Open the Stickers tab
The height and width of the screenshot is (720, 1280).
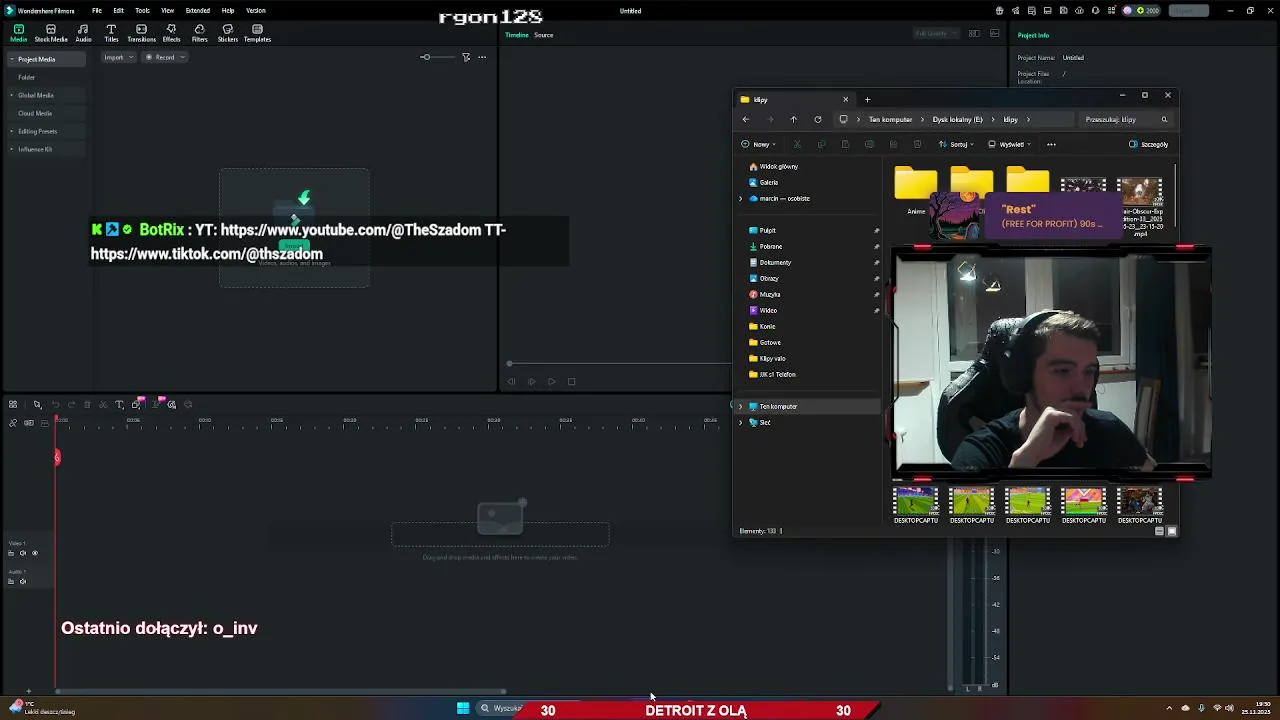point(227,33)
